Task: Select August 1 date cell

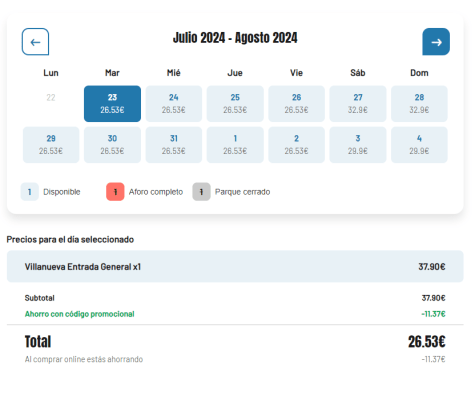Action: 235,145
